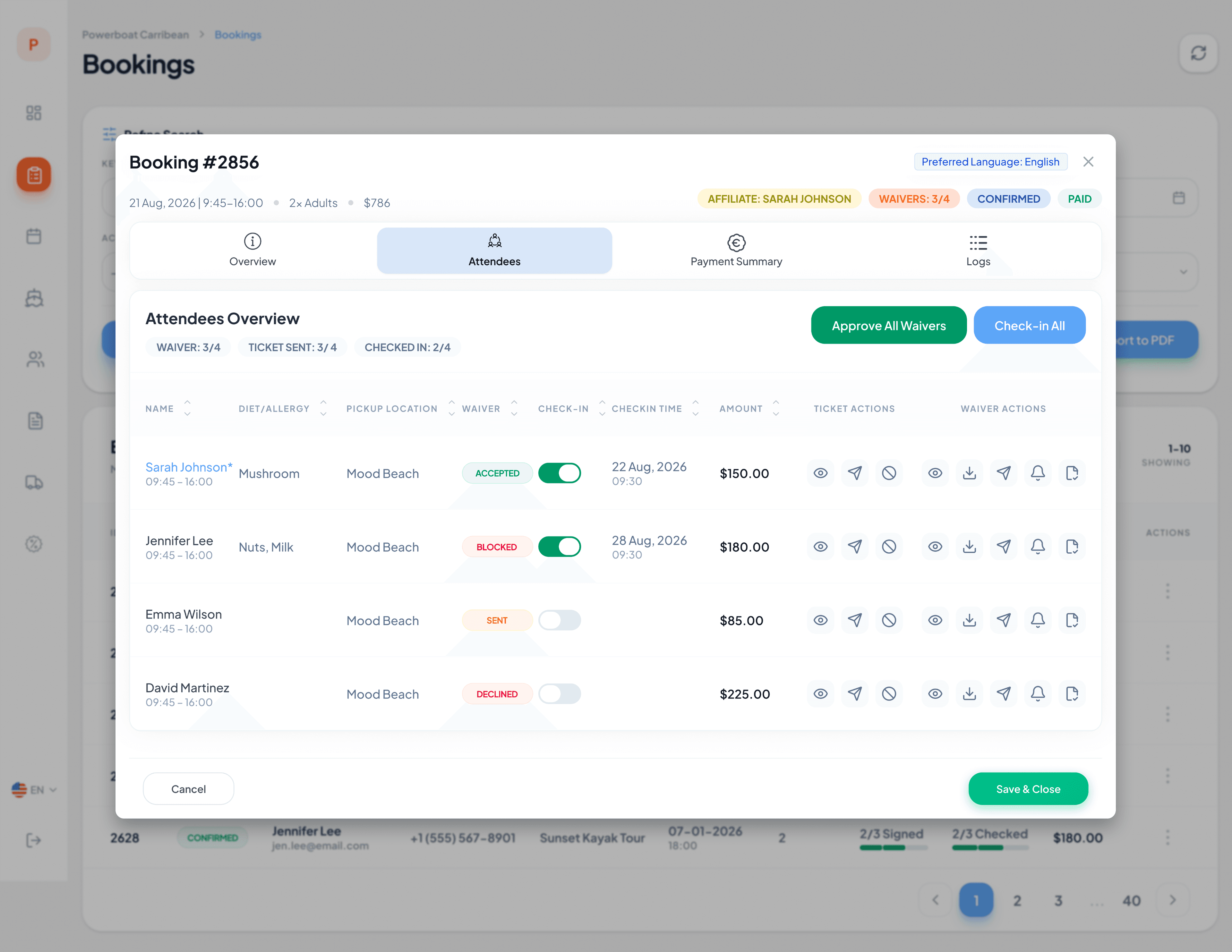Open the EN language selector dropdown
The height and width of the screenshot is (952, 1232).
coord(34,790)
